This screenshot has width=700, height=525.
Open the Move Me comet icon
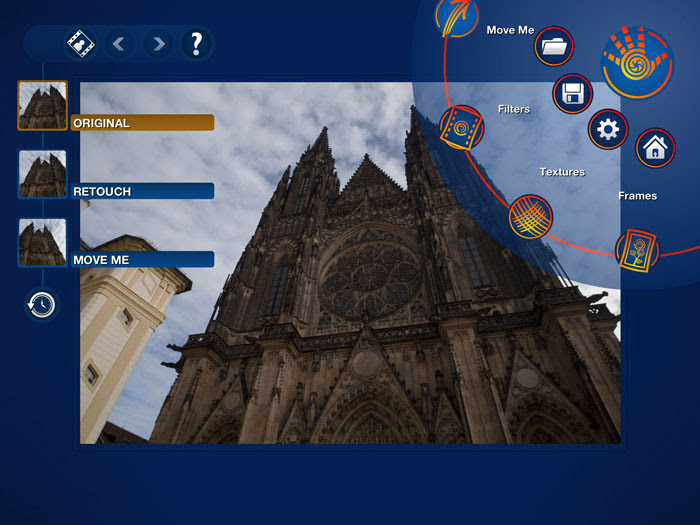(456, 18)
